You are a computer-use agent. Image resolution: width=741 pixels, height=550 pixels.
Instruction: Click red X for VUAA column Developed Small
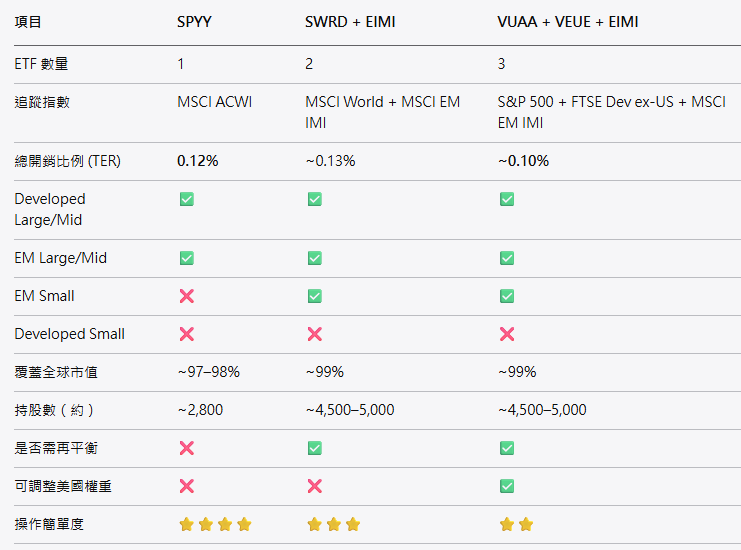[x=506, y=334]
